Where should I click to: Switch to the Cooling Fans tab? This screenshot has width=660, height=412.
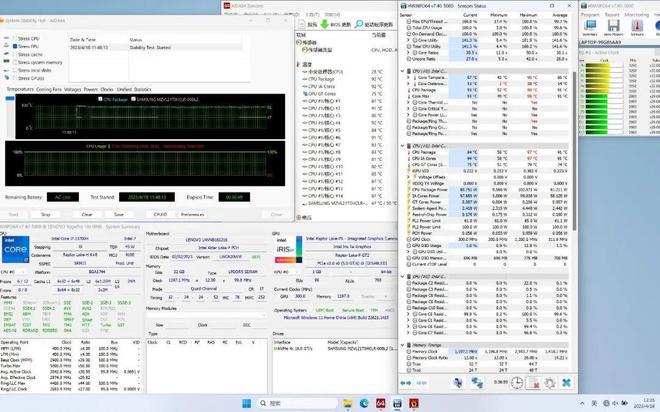click(x=49, y=89)
